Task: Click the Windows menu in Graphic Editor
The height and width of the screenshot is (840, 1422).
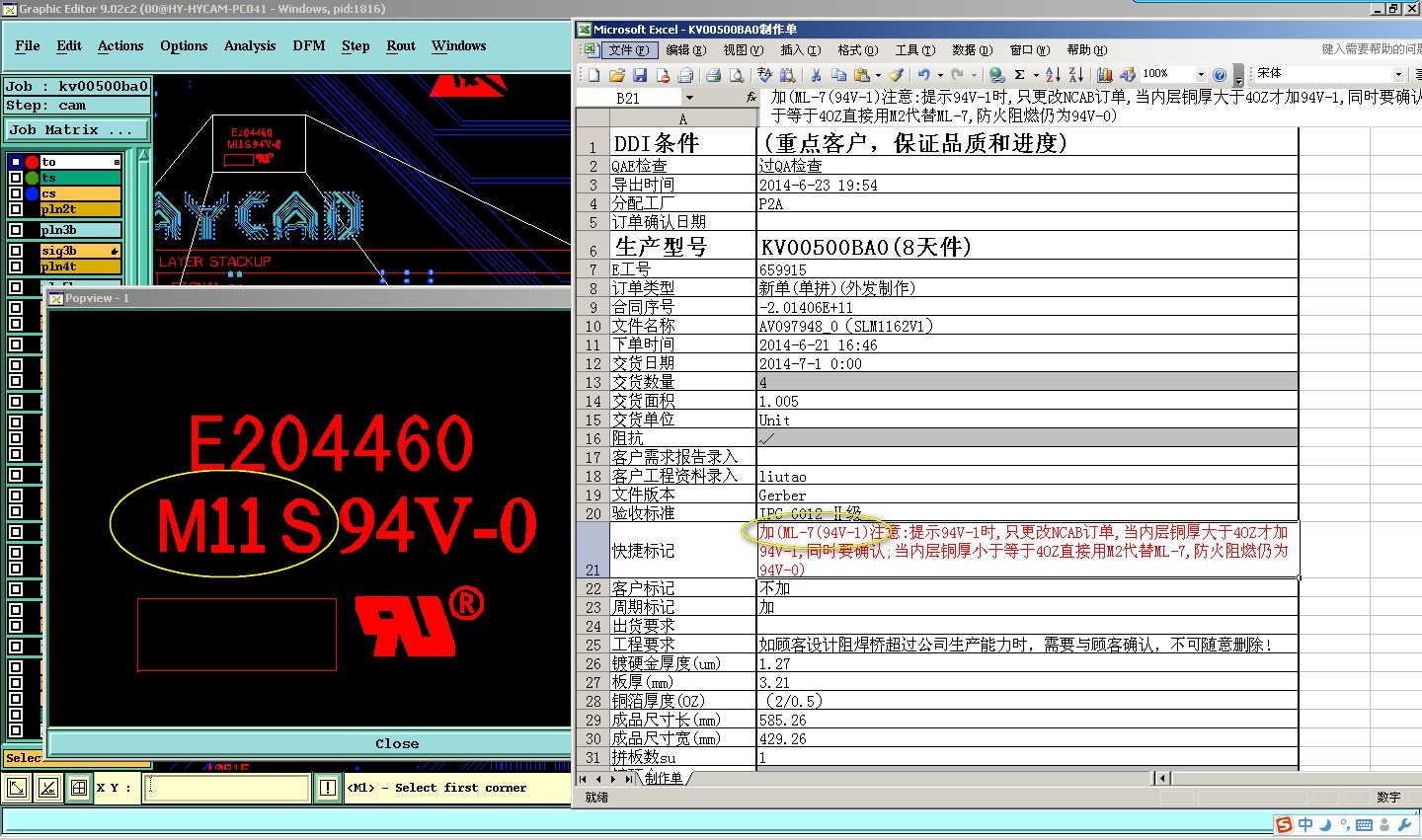Action: click(x=459, y=45)
